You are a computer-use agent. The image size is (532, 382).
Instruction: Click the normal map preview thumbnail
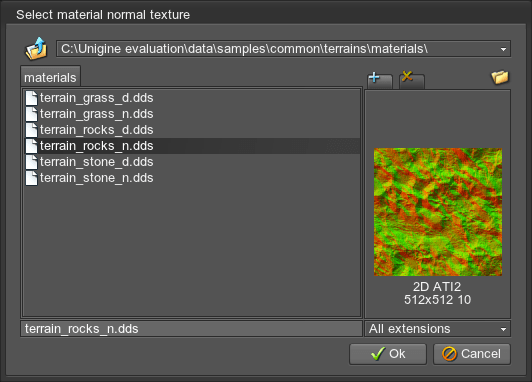[438, 212]
